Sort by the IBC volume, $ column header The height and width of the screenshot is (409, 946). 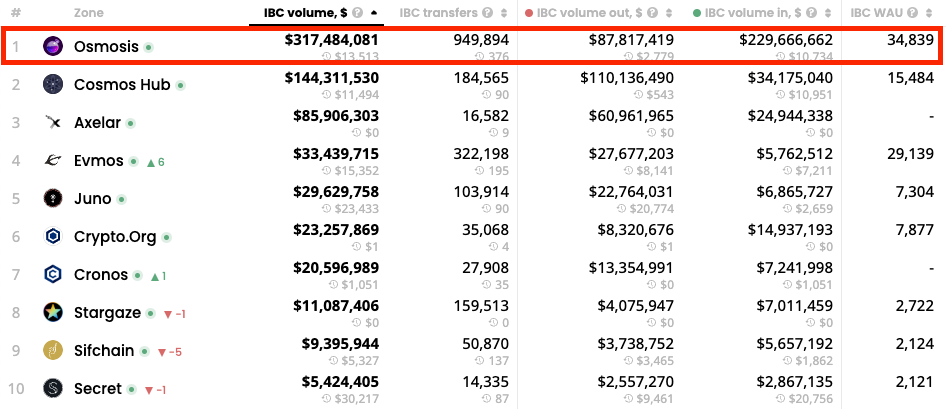pyautogui.click(x=306, y=12)
